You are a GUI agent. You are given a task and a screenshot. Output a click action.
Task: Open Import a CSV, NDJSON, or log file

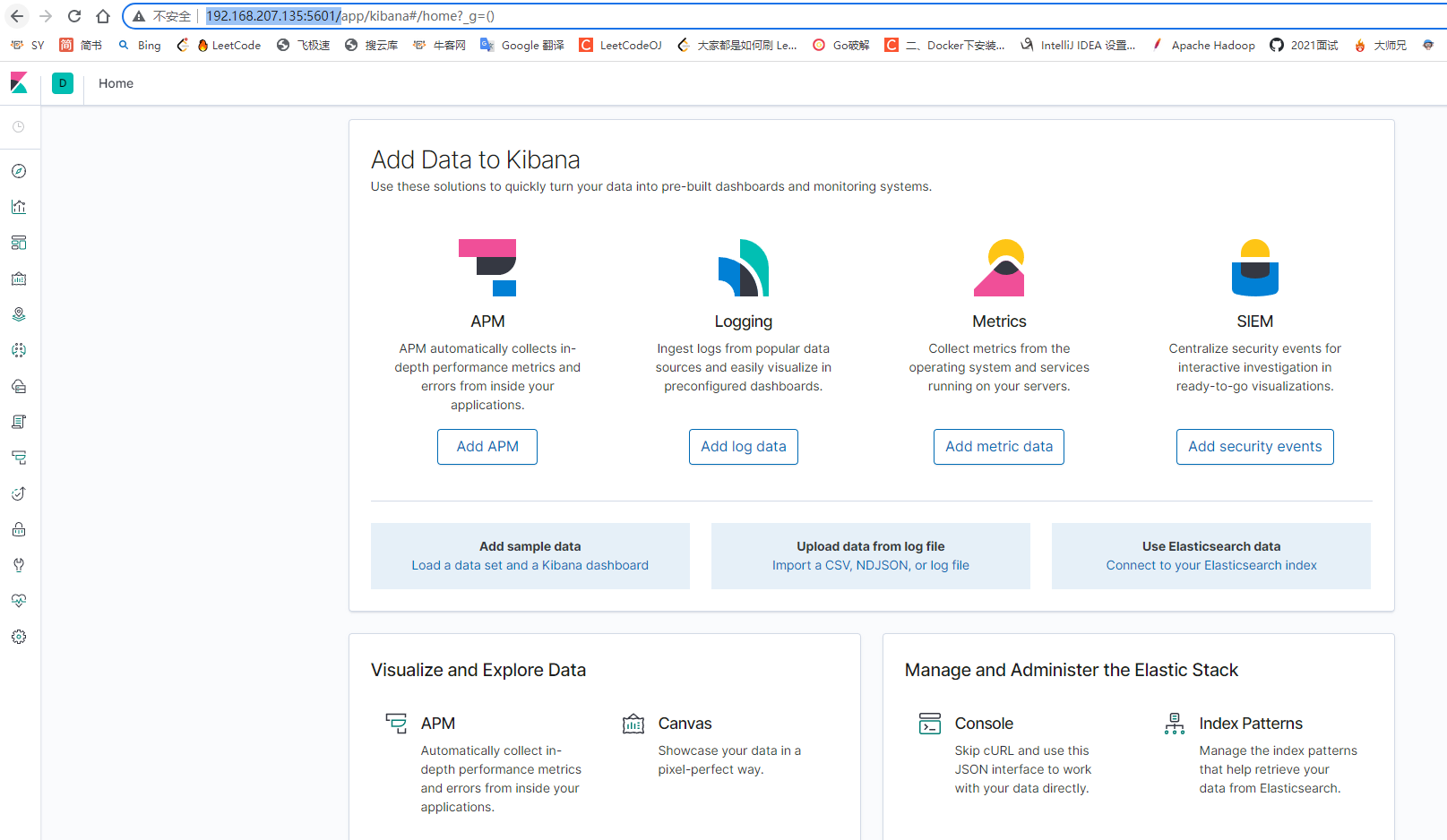coord(871,566)
